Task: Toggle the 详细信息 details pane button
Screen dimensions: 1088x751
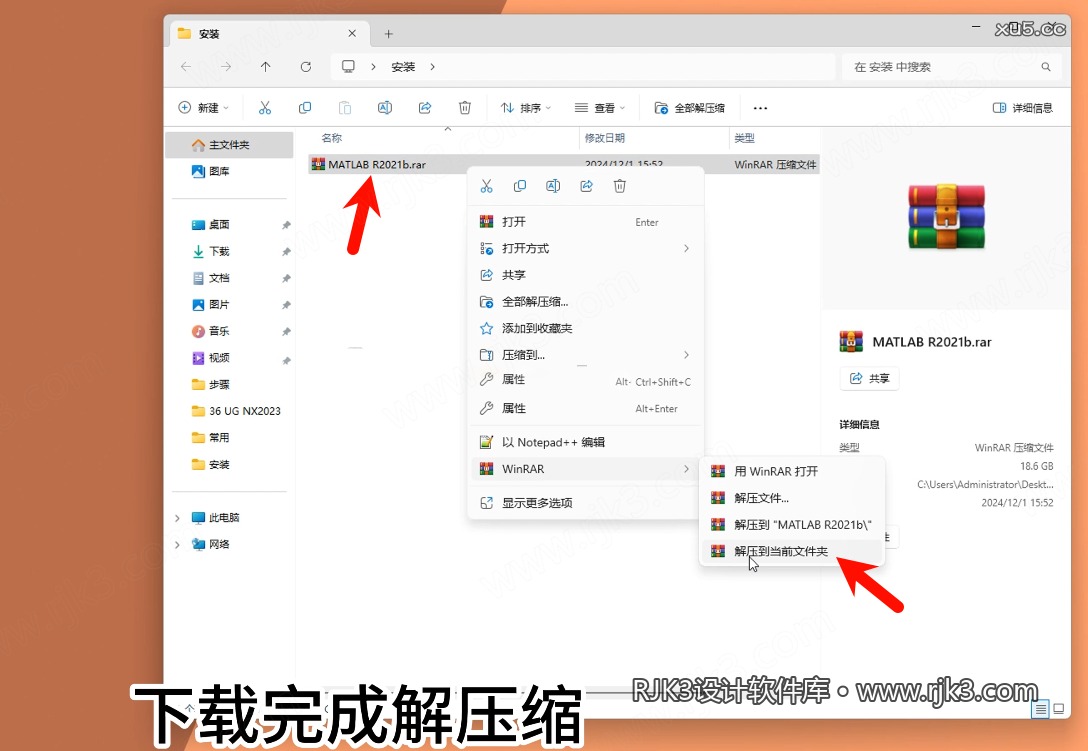Action: click(x=1023, y=108)
